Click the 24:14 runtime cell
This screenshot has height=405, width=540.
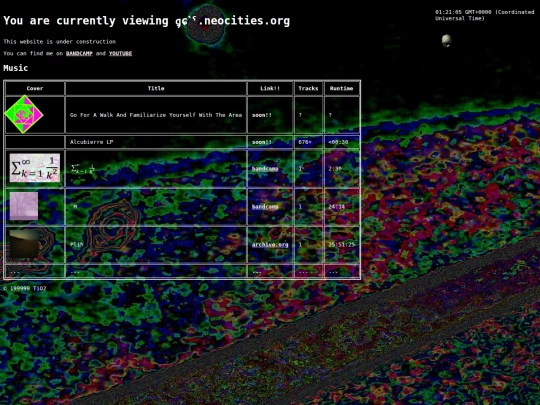pyautogui.click(x=342, y=207)
